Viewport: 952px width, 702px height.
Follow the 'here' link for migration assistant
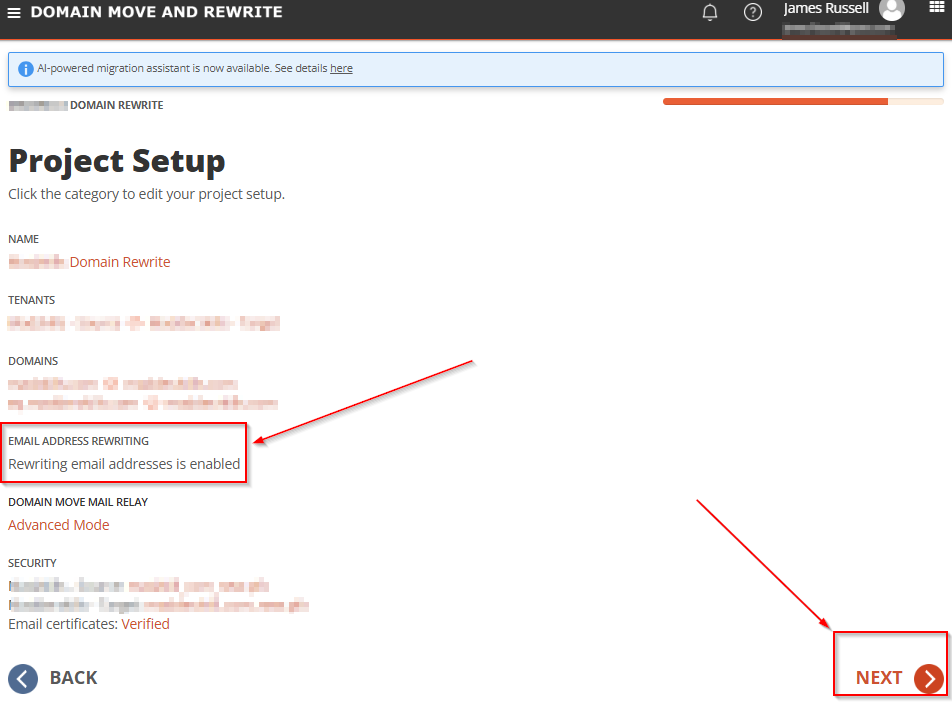pos(341,69)
